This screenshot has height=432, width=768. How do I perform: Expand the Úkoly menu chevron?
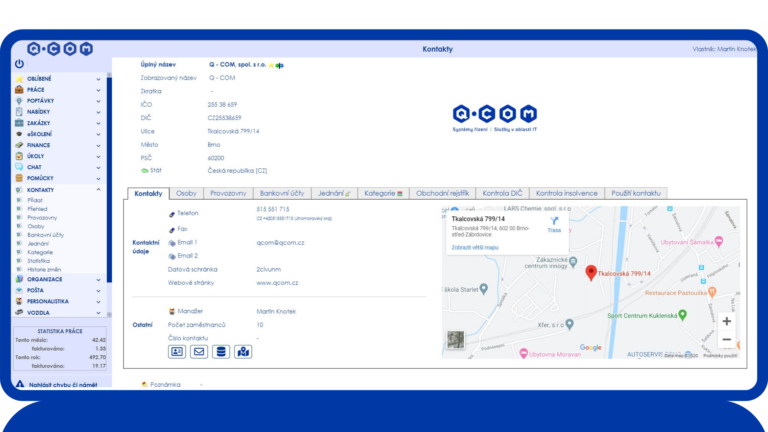point(98,156)
